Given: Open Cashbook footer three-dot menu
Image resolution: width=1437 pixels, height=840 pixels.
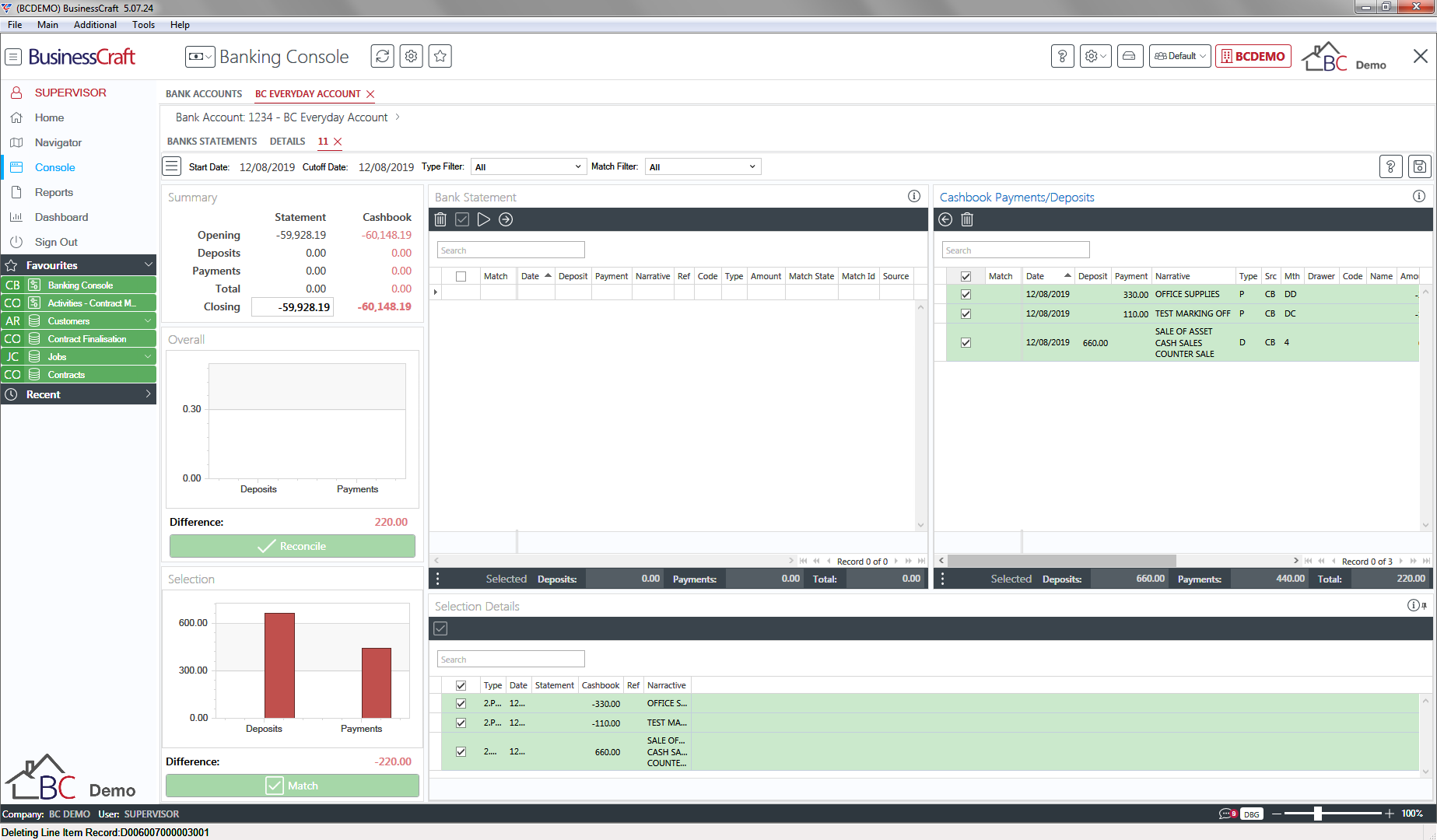Looking at the screenshot, I should coord(943,579).
